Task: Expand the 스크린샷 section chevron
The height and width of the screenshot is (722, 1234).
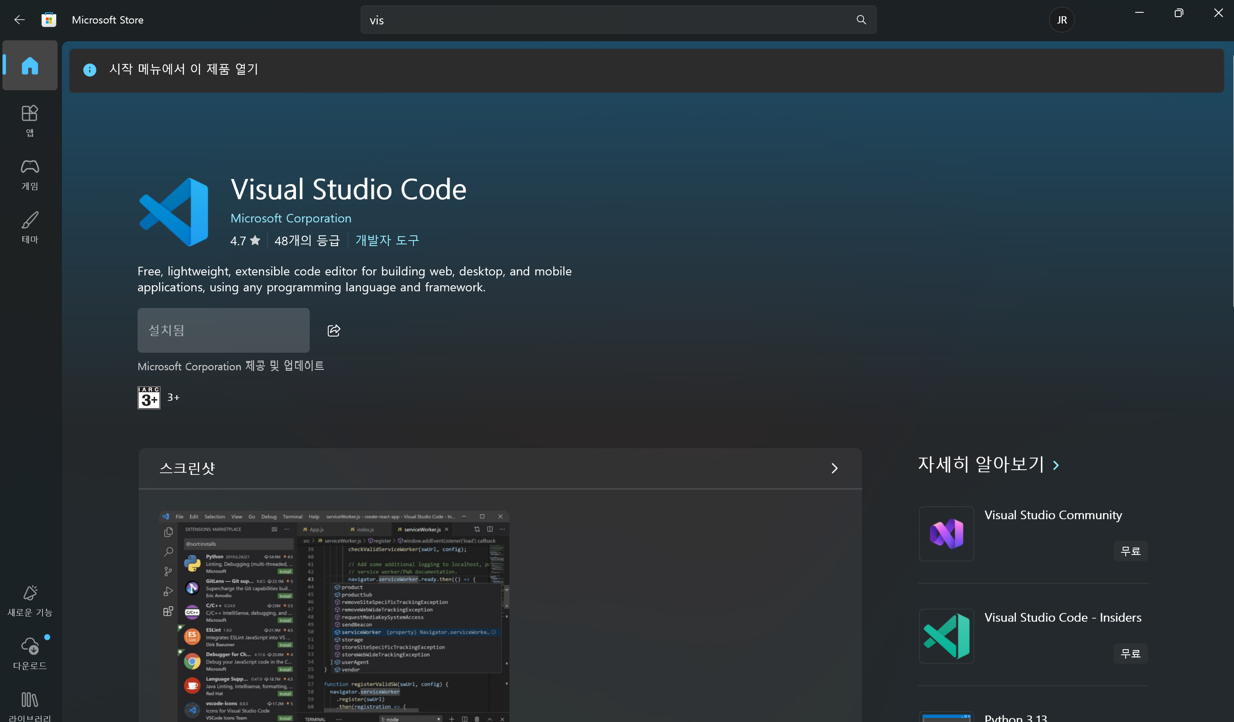Action: click(834, 468)
